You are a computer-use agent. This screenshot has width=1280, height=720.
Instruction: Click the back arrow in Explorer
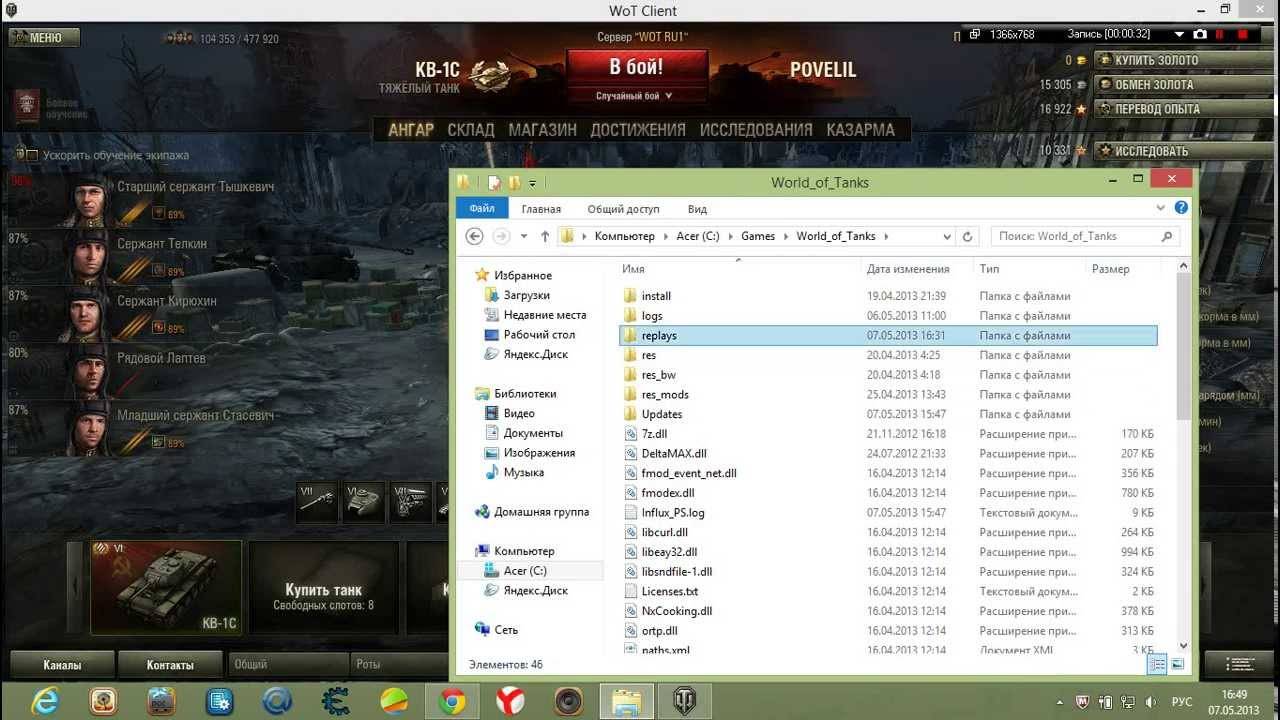pyautogui.click(x=475, y=237)
